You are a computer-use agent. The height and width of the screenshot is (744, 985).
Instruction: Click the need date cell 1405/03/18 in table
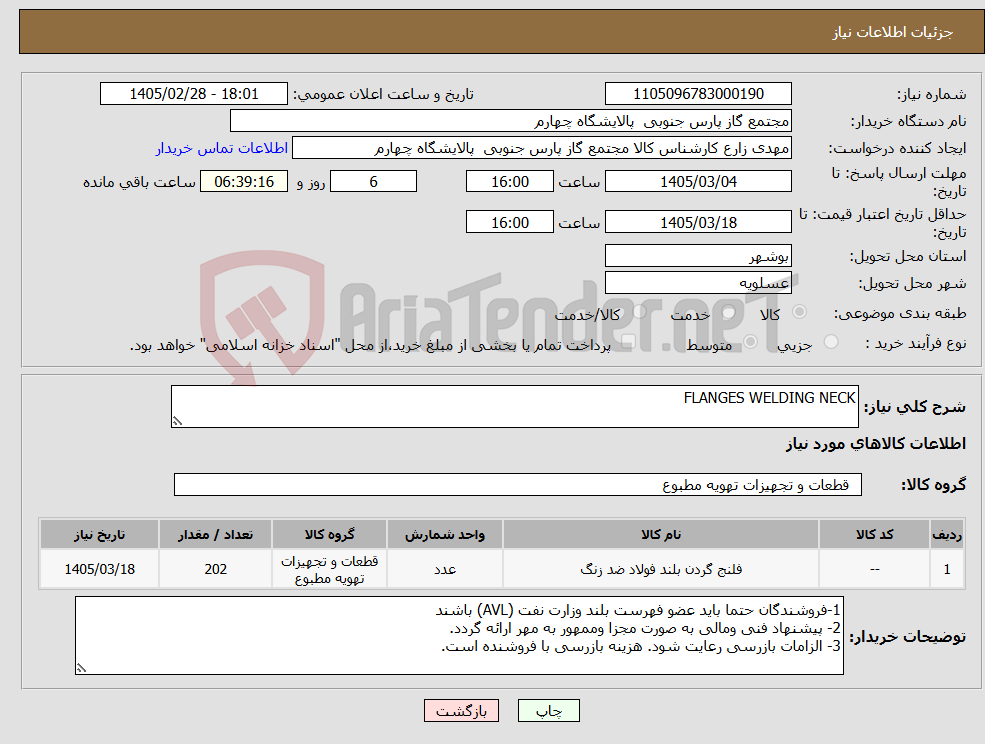[99, 569]
